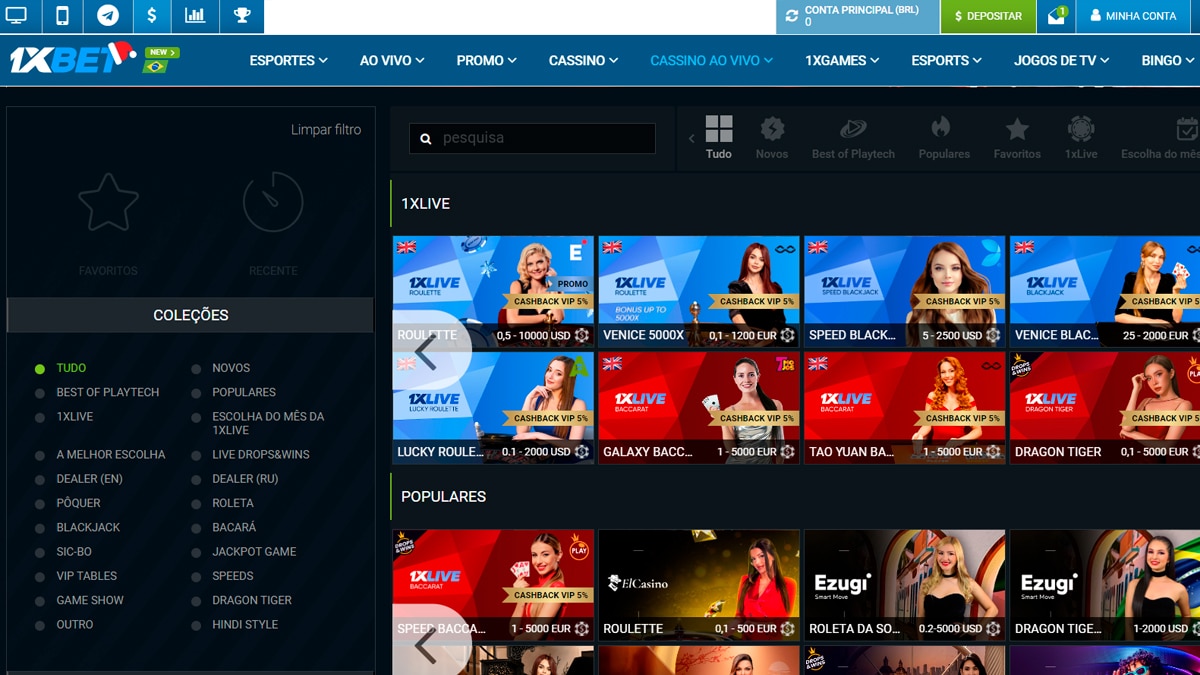Go to previous Populares games slide
The height and width of the screenshot is (675, 1200).
pyautogui.click(x=426, y=645)
